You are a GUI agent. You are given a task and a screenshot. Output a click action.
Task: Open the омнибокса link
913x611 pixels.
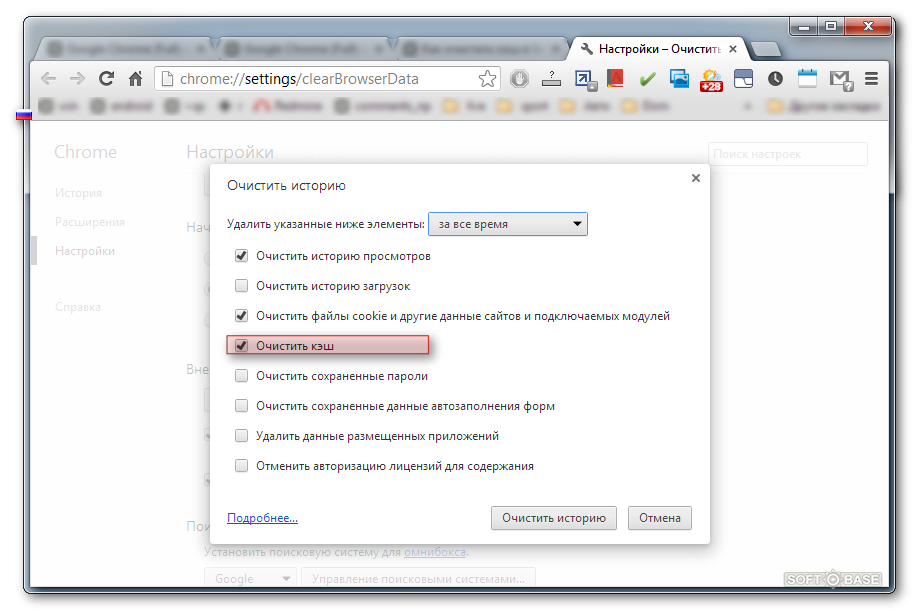(435, 552)
